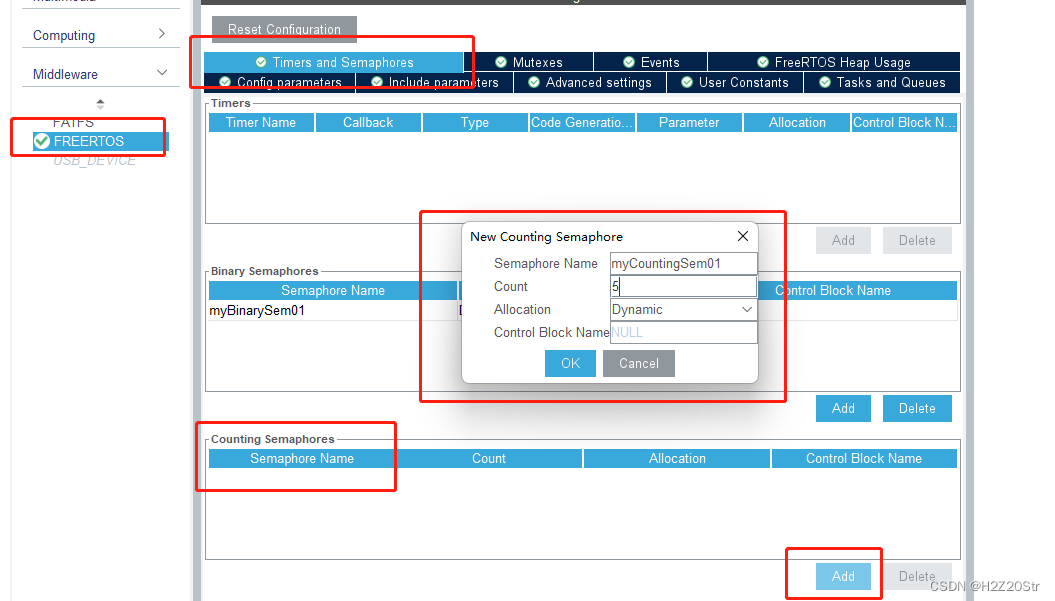1055x601 pixels.
Task: Click the Timer Name column header
Action: [261, 122]
